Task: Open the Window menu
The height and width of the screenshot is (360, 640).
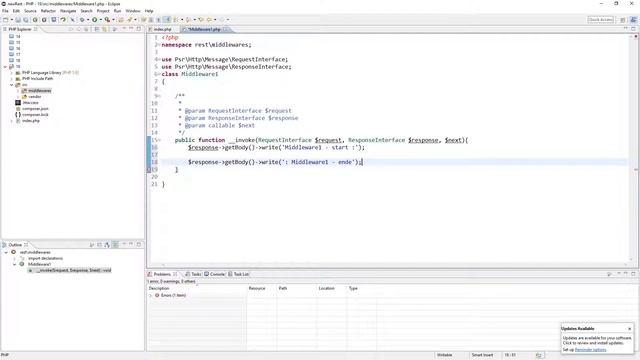Action: click(x=133, y=11)
